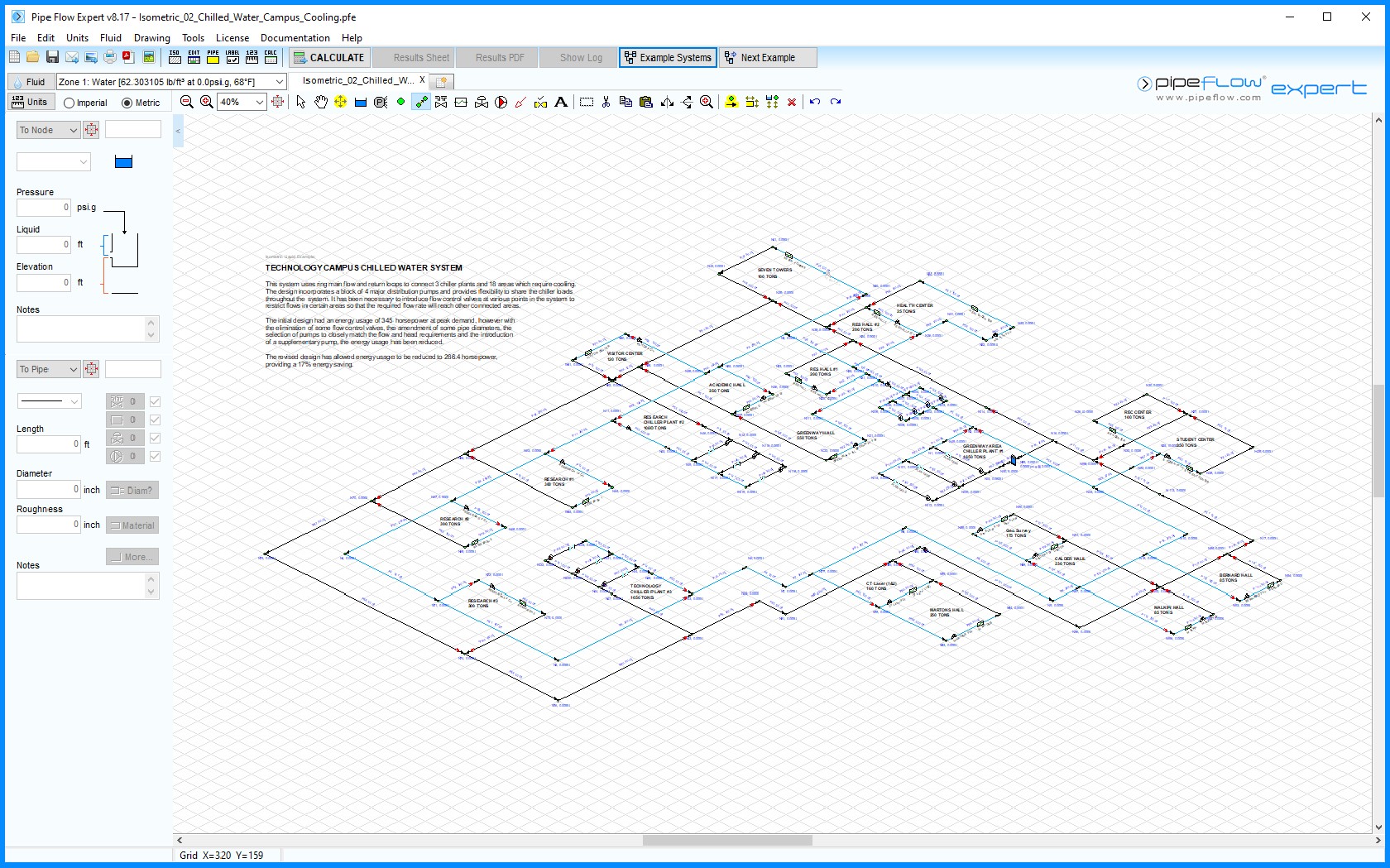Select the Imperial units radio button
This screenshot has width=1390, height=868.
[x=69, y=103]
